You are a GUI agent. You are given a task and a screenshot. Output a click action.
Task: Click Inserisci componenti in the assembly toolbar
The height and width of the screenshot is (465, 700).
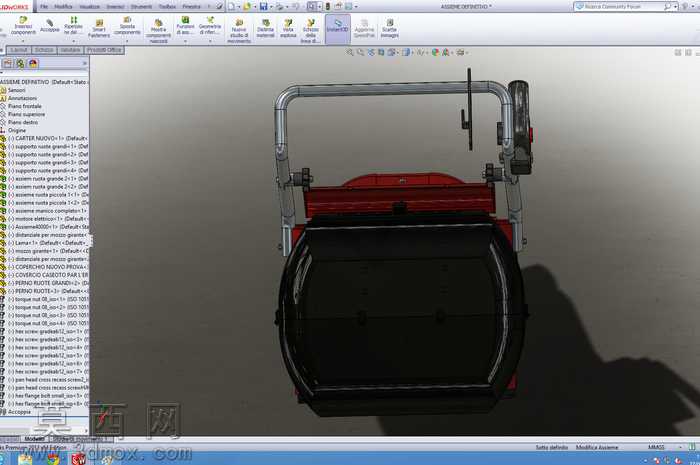point(23,26)
